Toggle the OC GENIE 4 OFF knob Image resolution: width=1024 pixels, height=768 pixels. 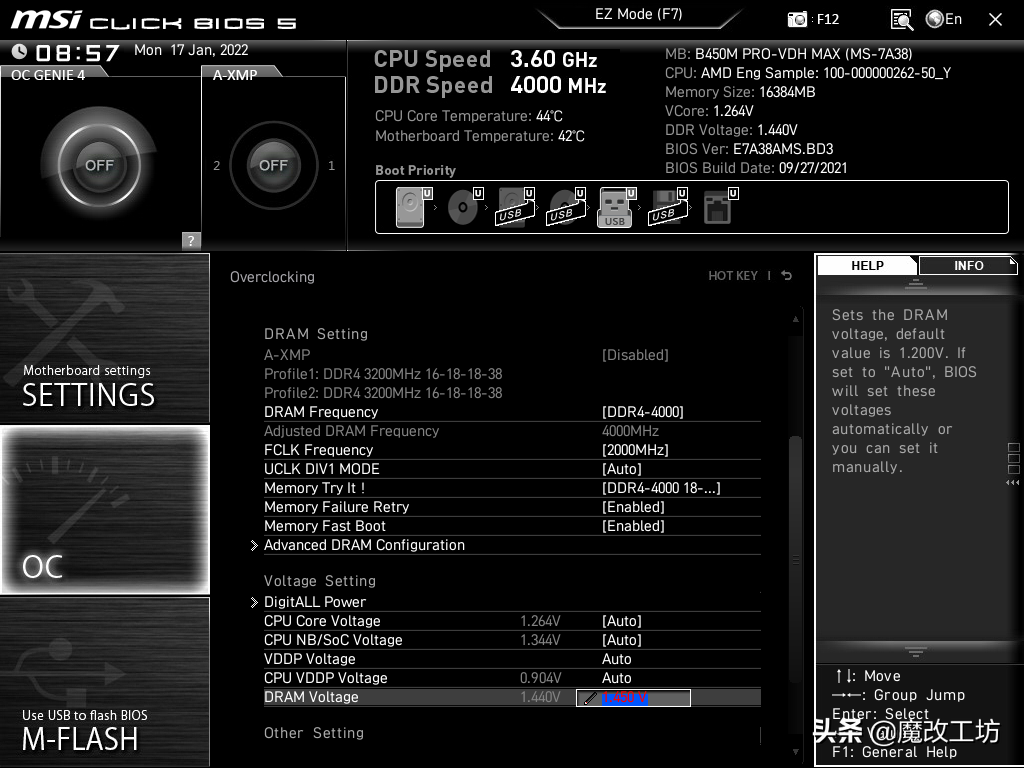99,165
